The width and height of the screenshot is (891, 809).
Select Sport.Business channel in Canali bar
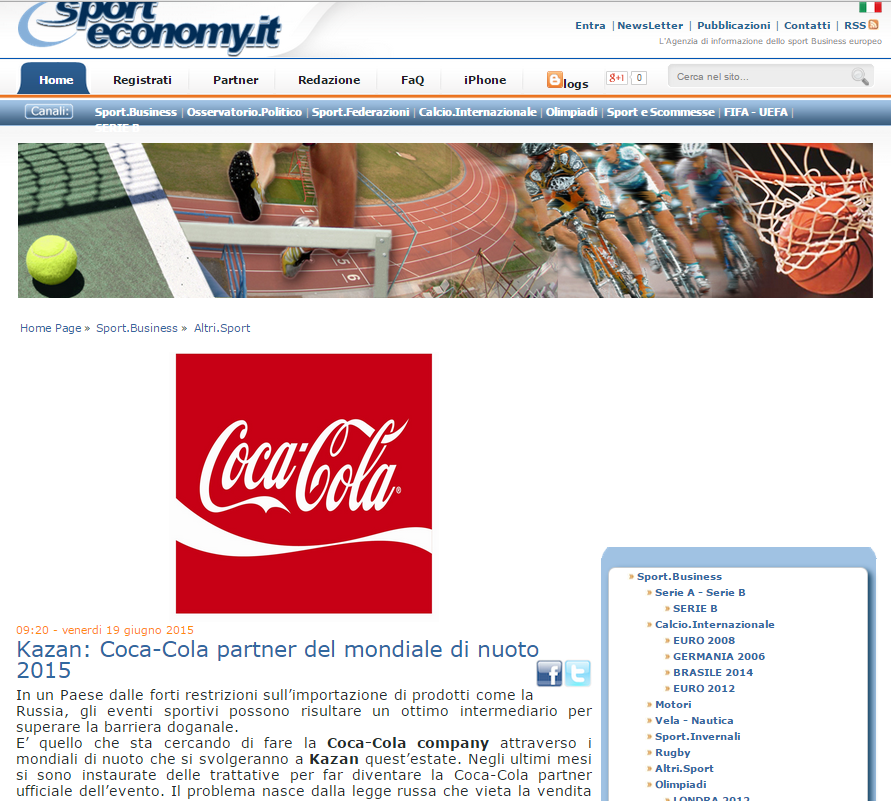coord(136,112)
